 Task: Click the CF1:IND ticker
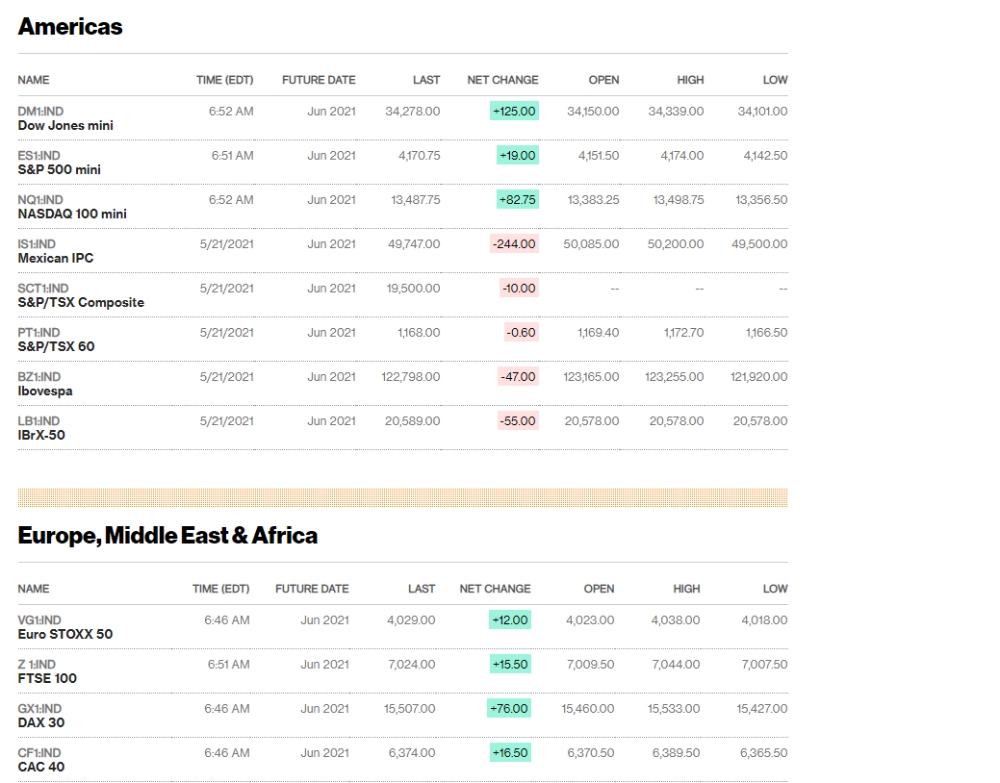click(x=40, y=752)
